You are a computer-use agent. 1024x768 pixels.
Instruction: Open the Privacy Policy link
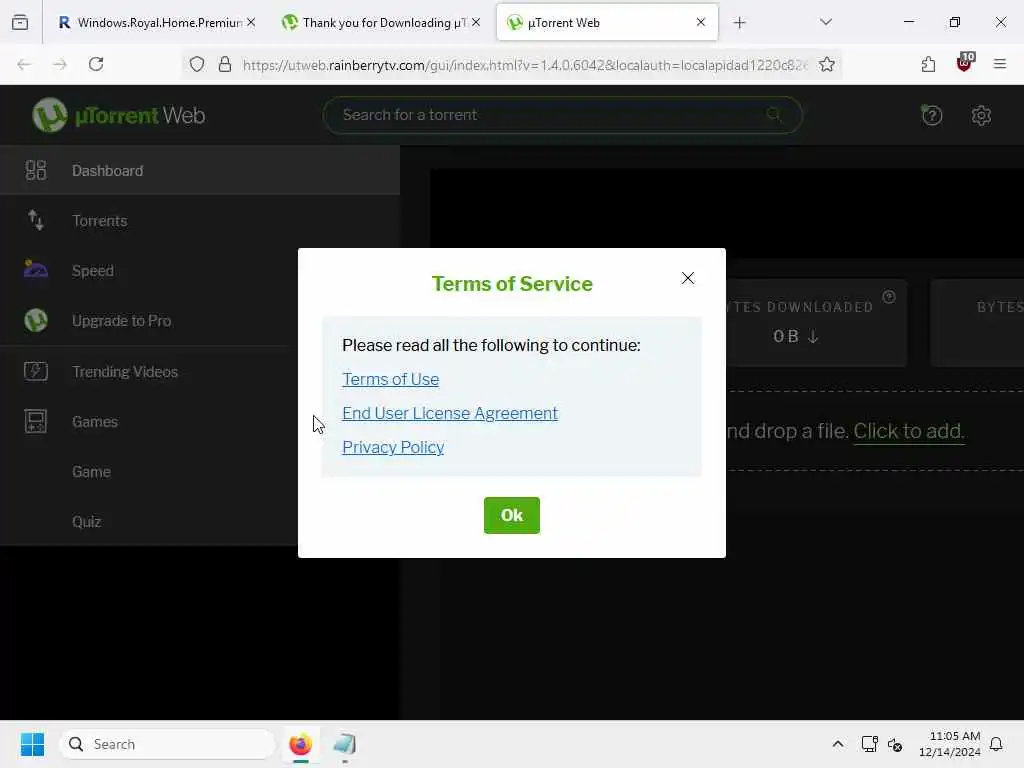[x=393, y=447]
